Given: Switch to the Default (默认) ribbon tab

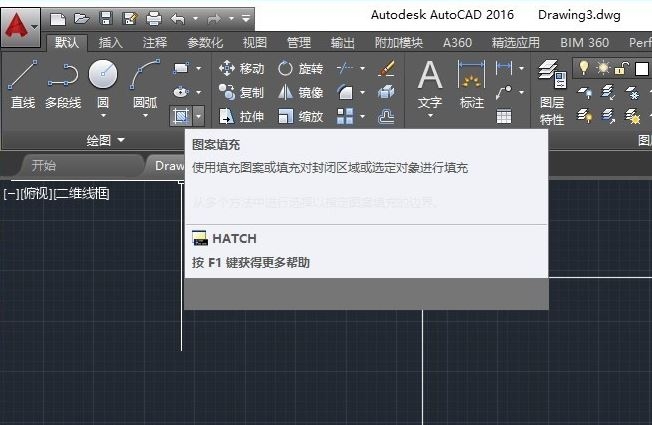Looking at the screenshot, I should click(x=67, y=42).
